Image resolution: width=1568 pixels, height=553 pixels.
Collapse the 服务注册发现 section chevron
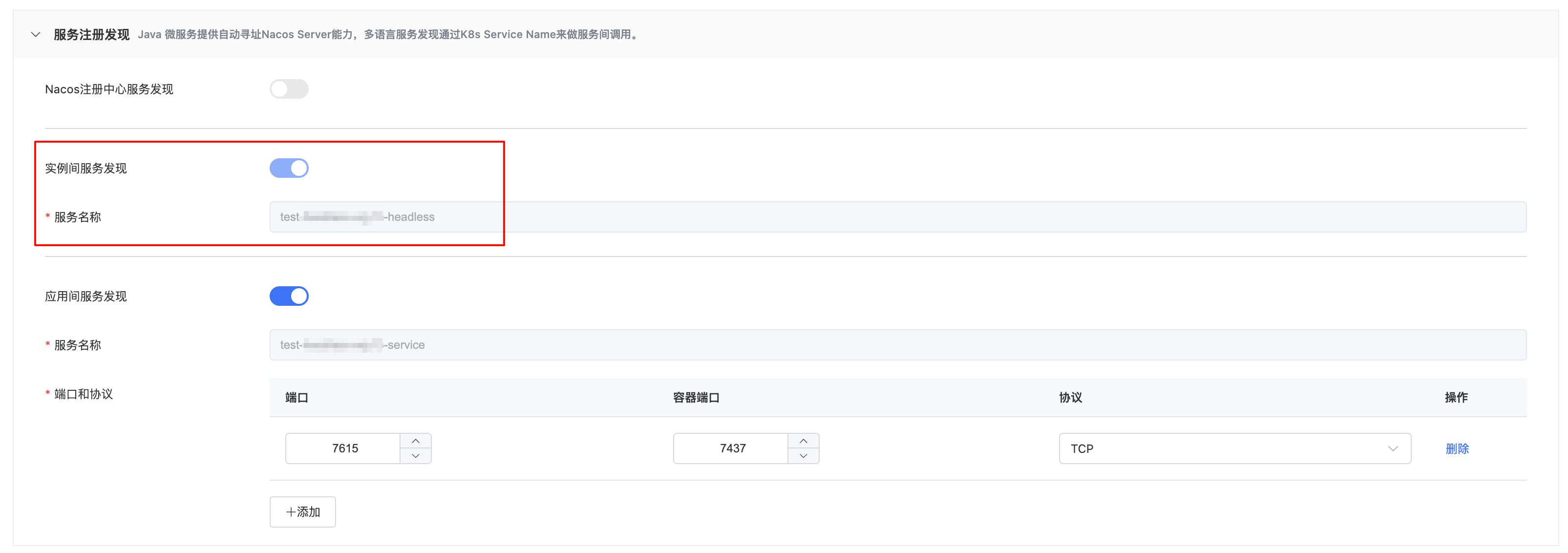click(36, 35)
